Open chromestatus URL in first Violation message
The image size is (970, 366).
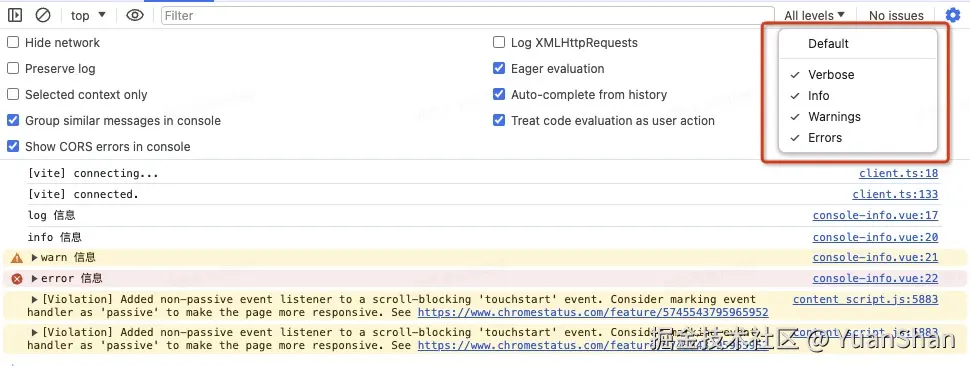[x=593, y=313]
